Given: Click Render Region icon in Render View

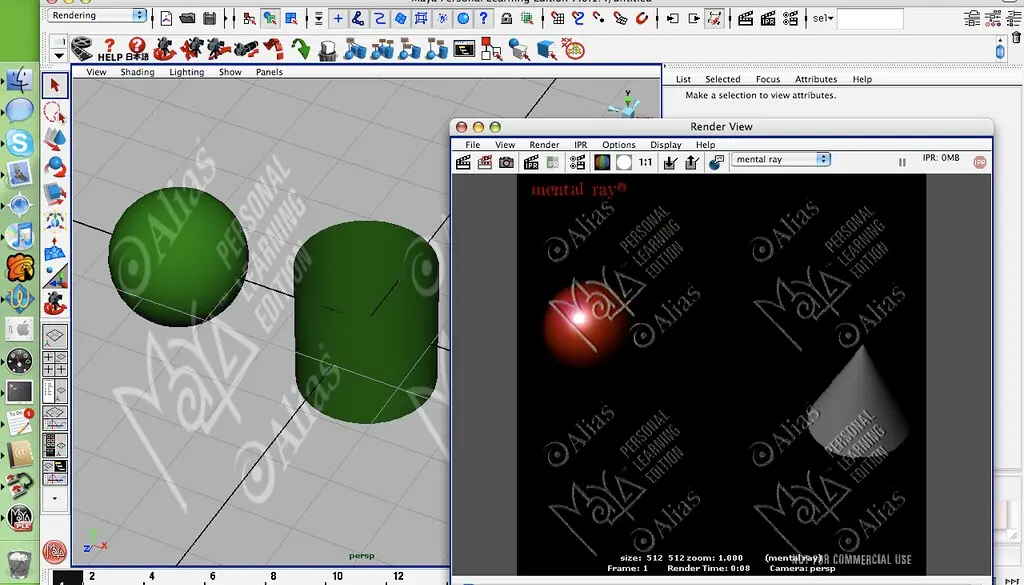Looking at the screenshot, I should click(x=485, y=162).
